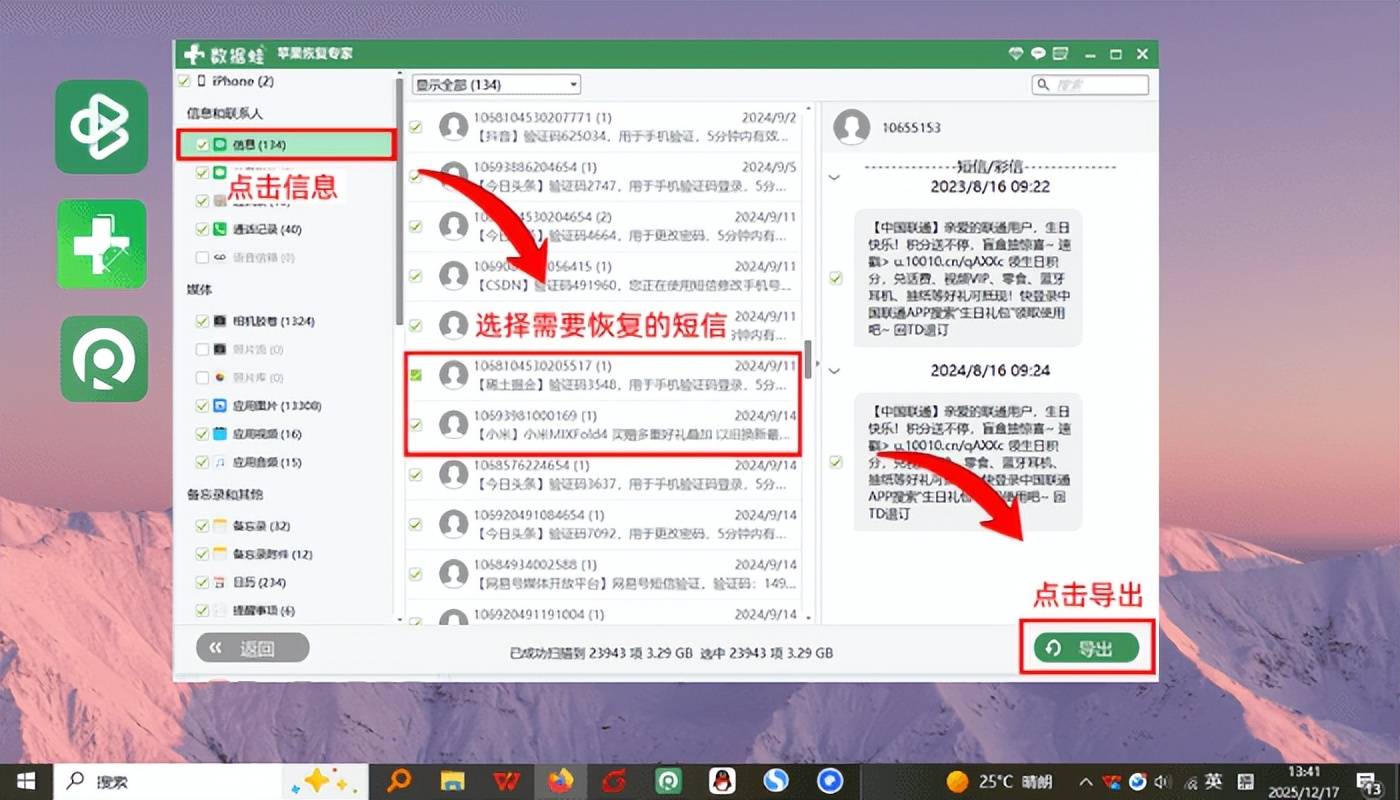Open the notification center icon

(x=1369, y=781)
